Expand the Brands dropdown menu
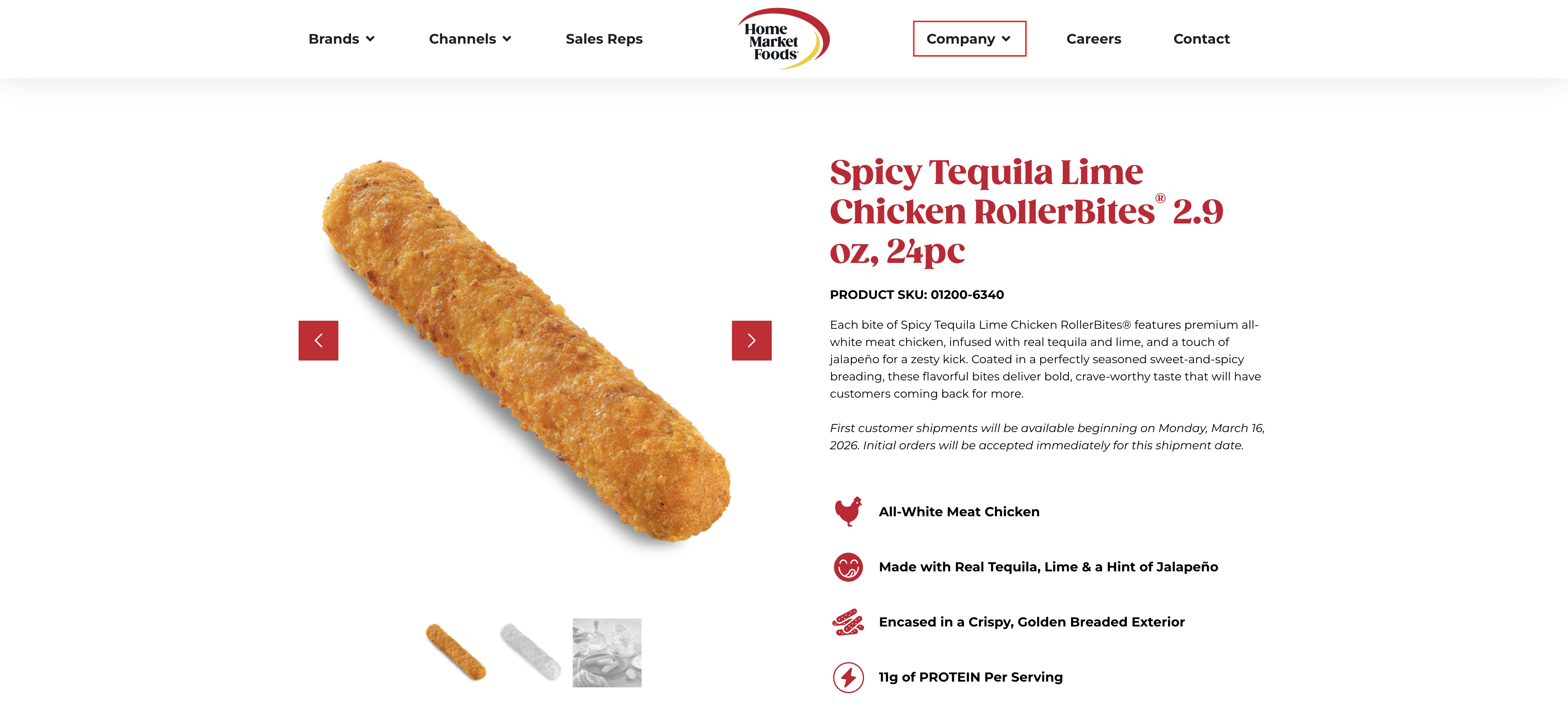 click(x=341, y=39)
